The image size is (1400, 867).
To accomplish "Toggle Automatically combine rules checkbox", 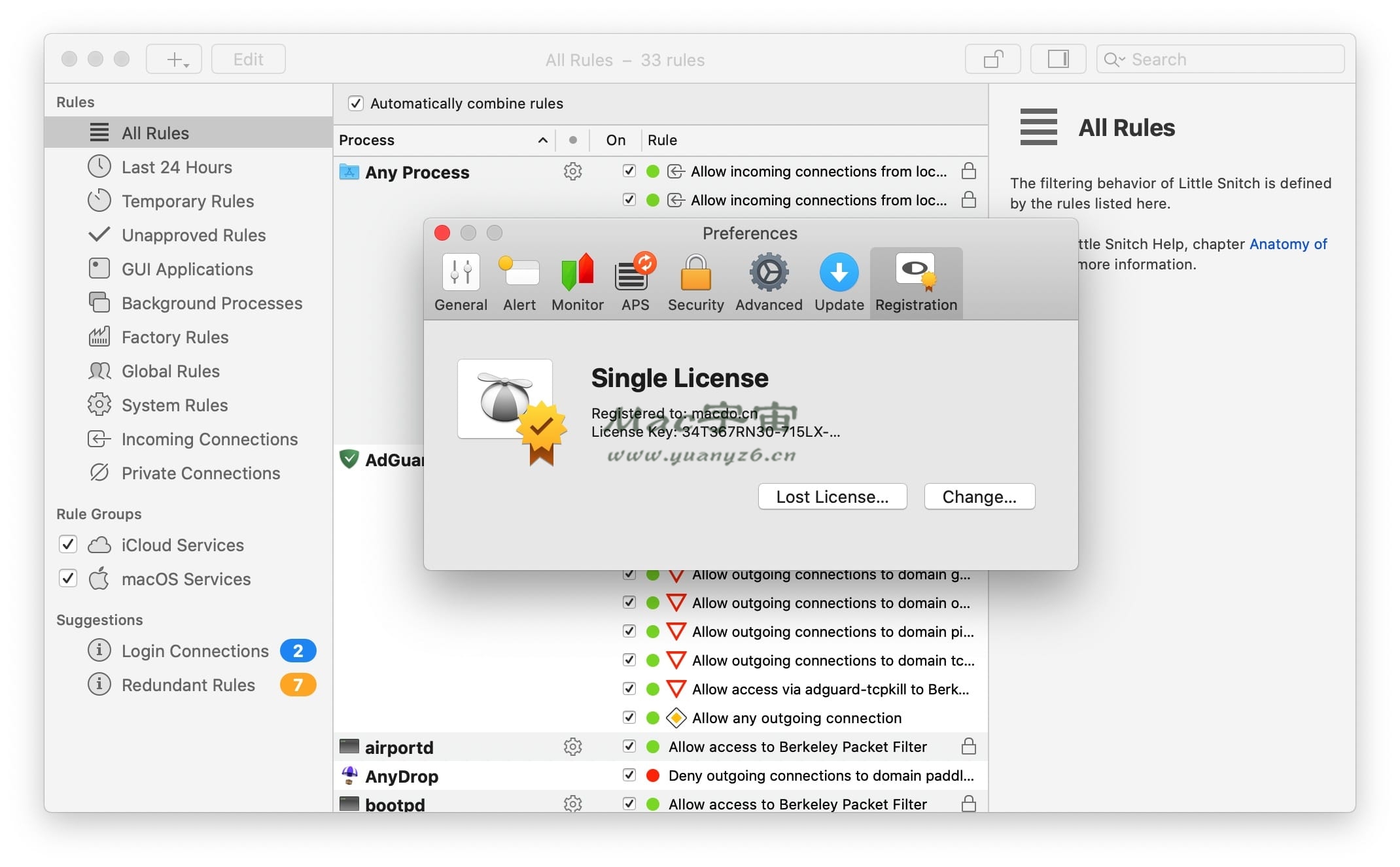I will [x=356, y=103].
